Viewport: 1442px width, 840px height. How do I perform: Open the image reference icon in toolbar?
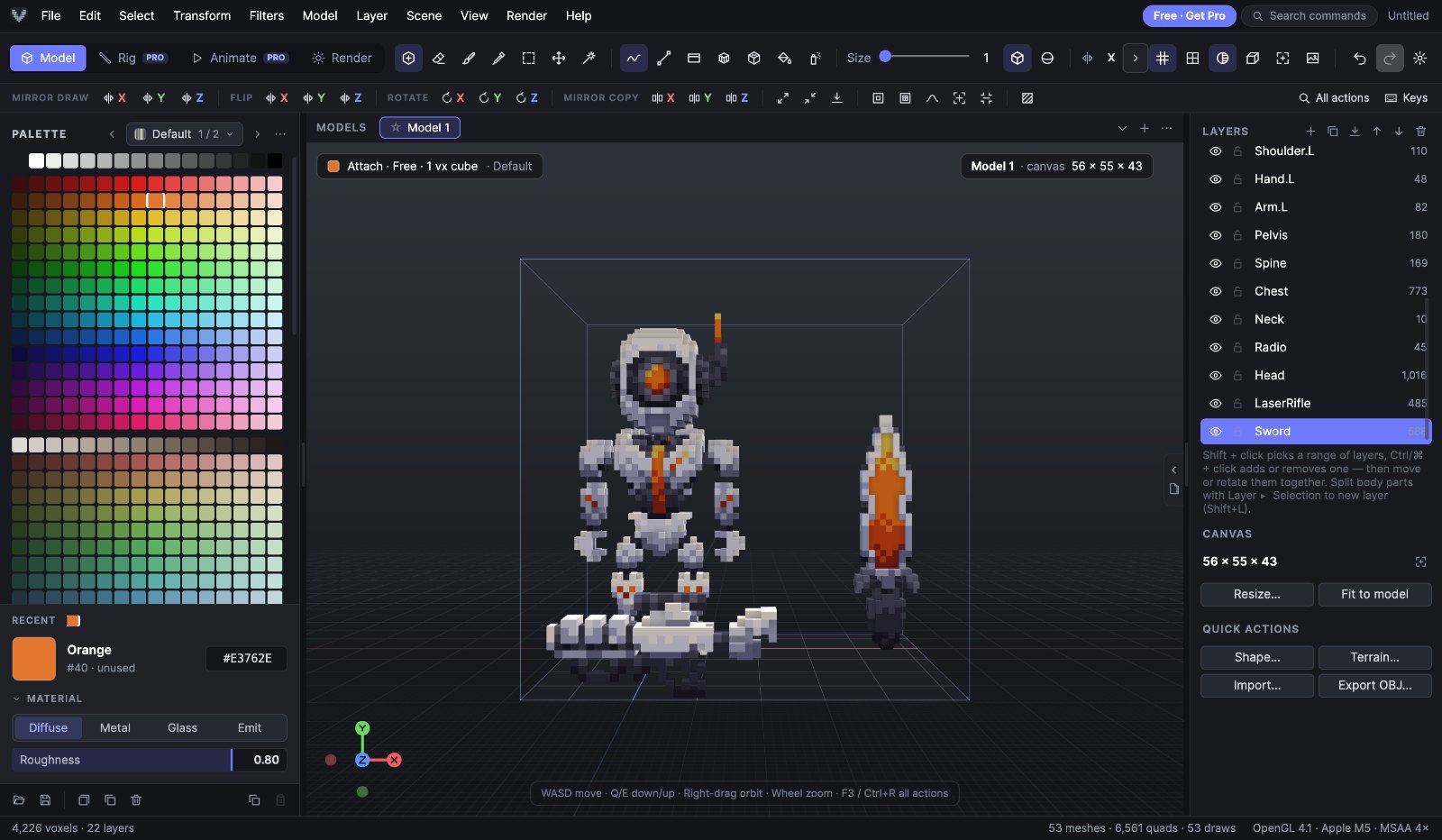tap(1313, 58)
